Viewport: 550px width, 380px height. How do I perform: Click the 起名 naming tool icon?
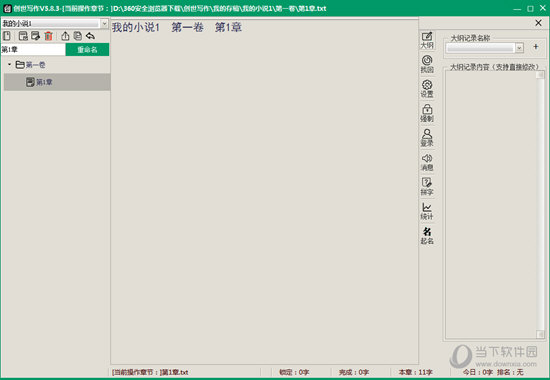[x=427, y=235]
